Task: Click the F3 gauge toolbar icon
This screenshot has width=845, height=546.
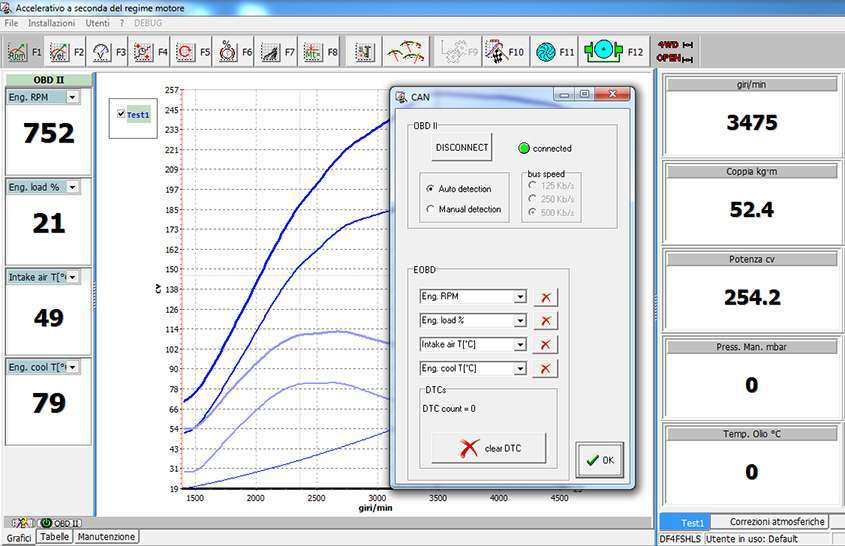Action: point(102,50)
